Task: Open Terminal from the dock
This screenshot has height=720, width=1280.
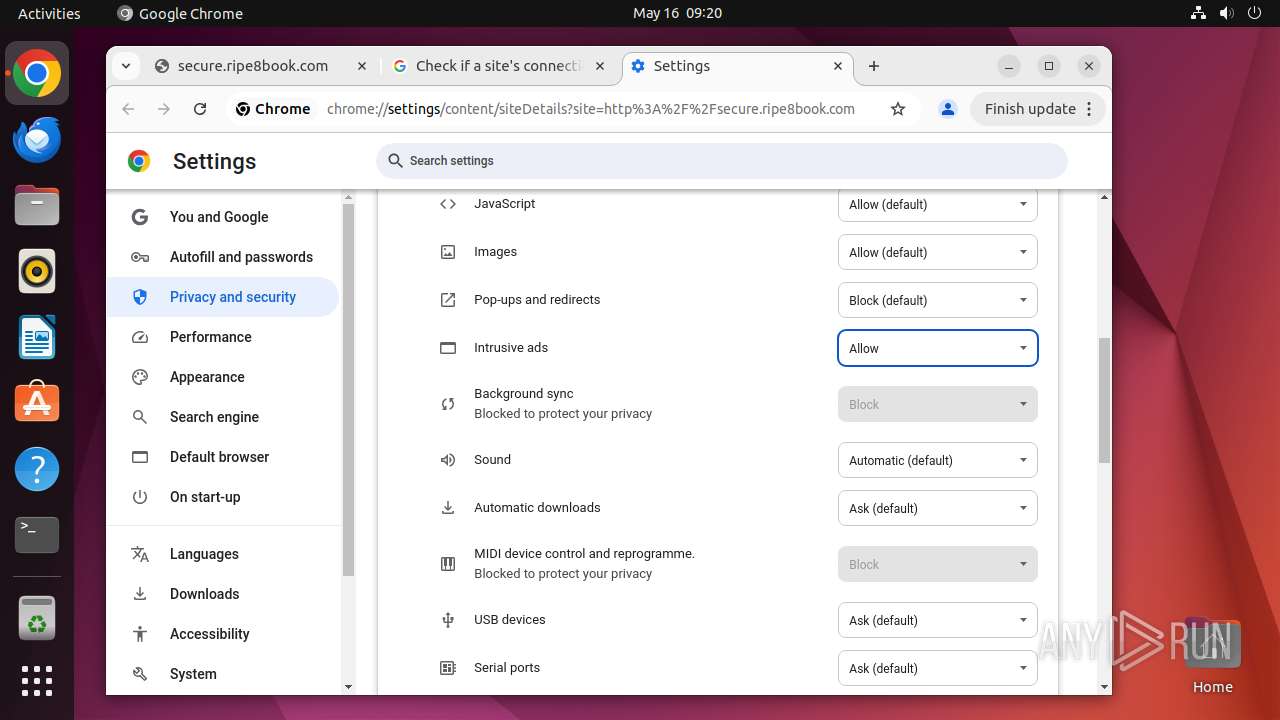Action: pyautogui.click(x=37, y=535)
